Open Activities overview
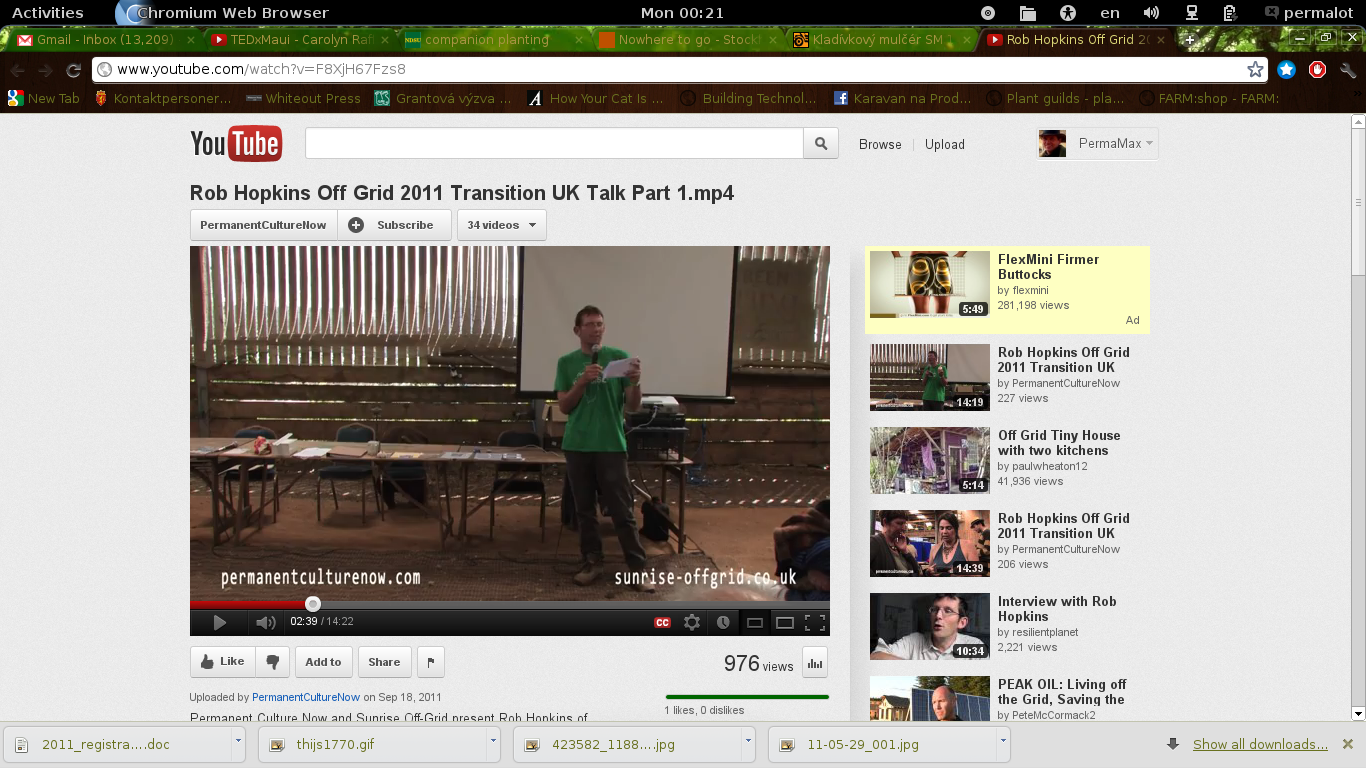The height and width of the screenshot is (768, 1366). click(x=48, y=13)
